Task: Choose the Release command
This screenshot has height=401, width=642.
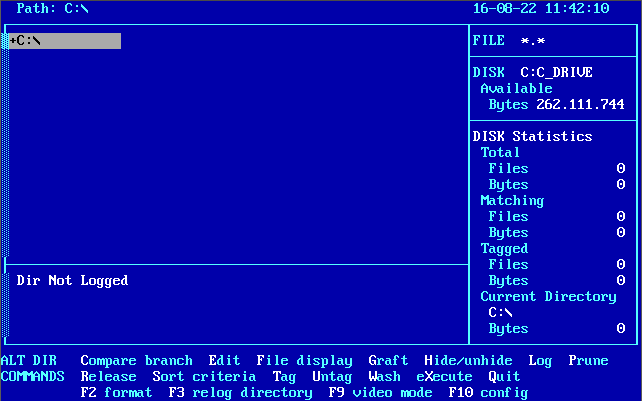Action: coord(108,377)
